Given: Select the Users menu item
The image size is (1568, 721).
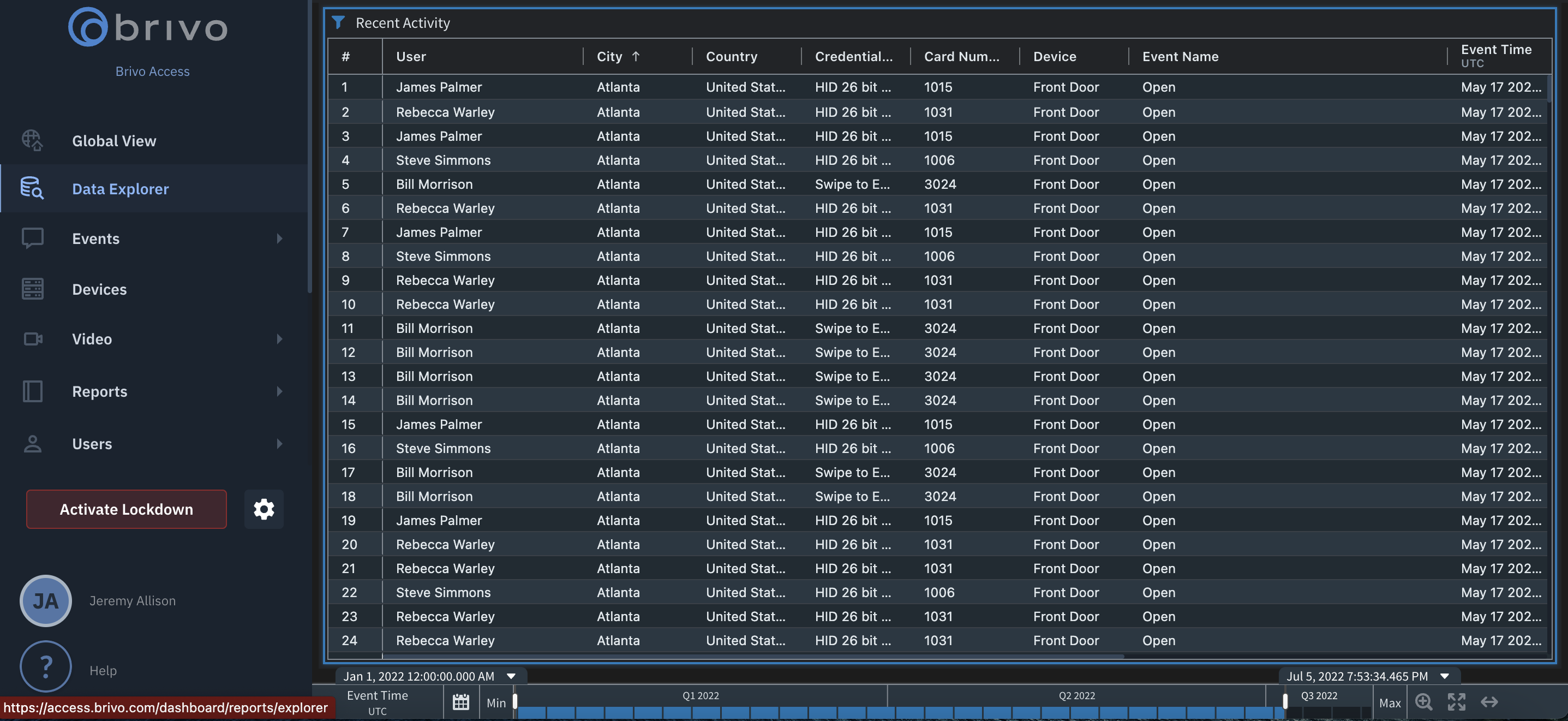Looking at the screenshot, I should pos(154,443).
